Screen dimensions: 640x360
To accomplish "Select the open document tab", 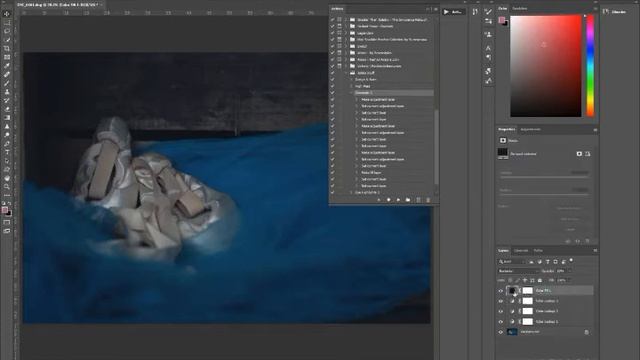I will click(x=58, y=4).
